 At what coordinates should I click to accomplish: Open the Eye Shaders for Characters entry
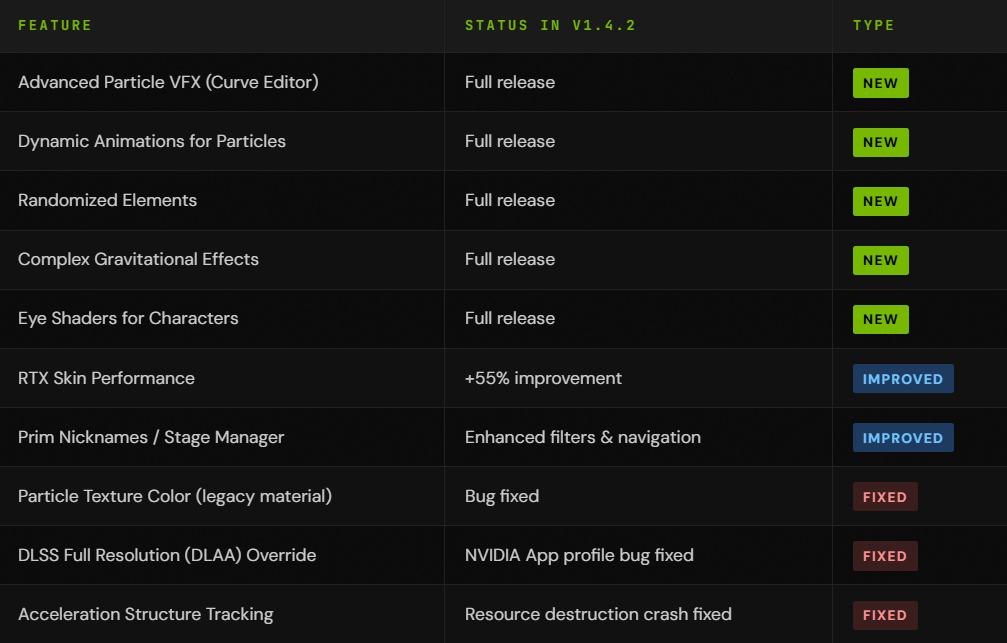pos(128,318)
